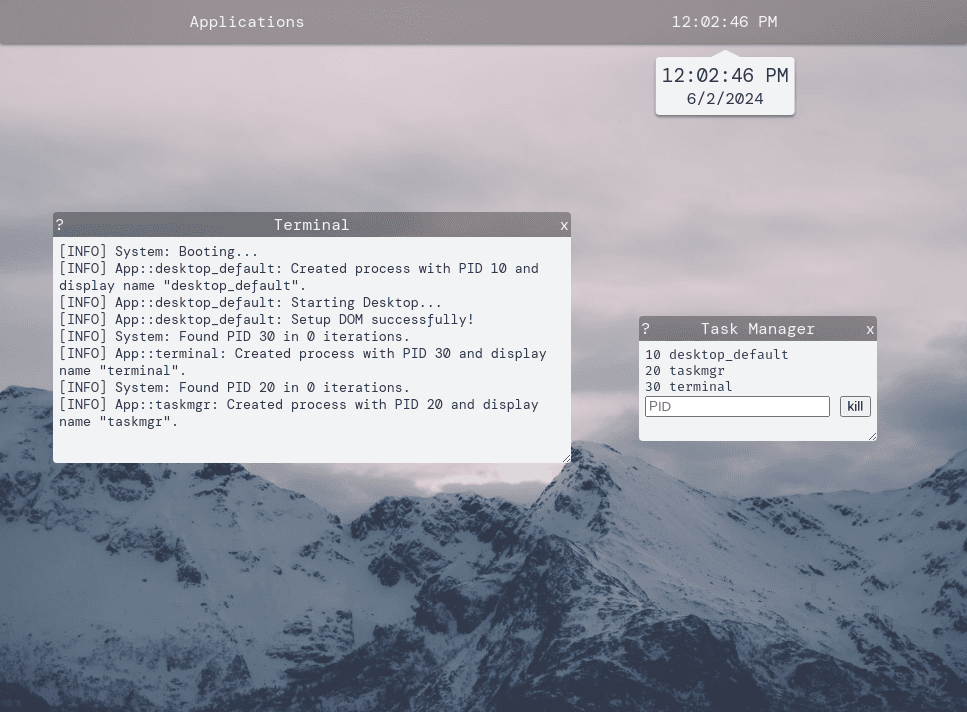Screen dimensions: 967x712
Task: Click the Task Manager title label
Action: [757, 329]
